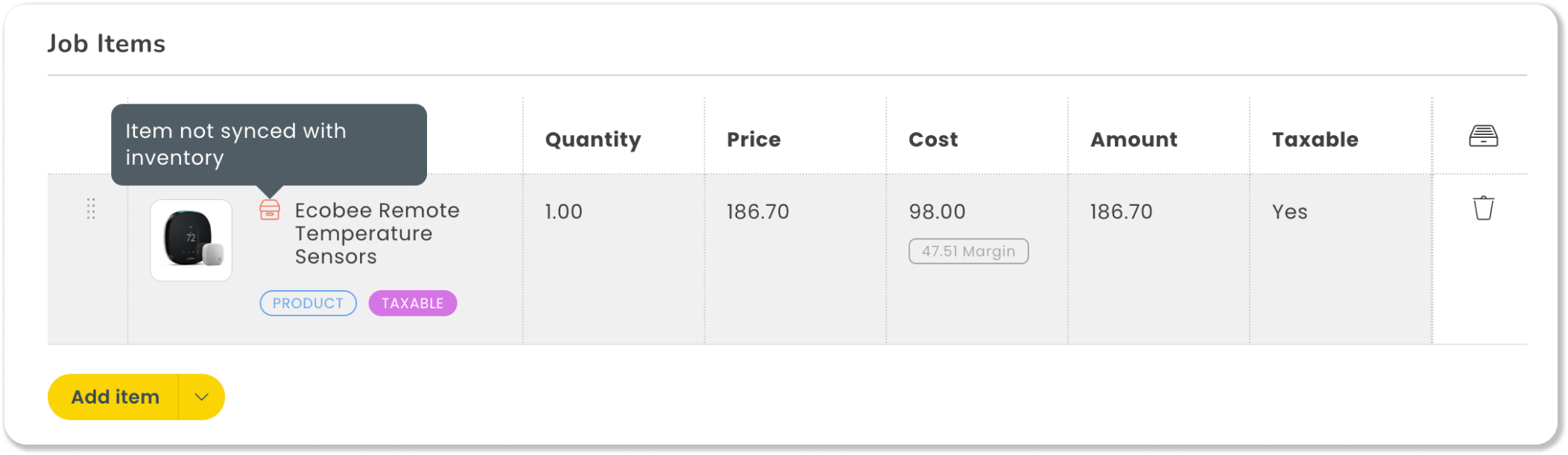1568x455 pixels.
Task: Click the Cost column header
Action: click(x=933, y=139)
